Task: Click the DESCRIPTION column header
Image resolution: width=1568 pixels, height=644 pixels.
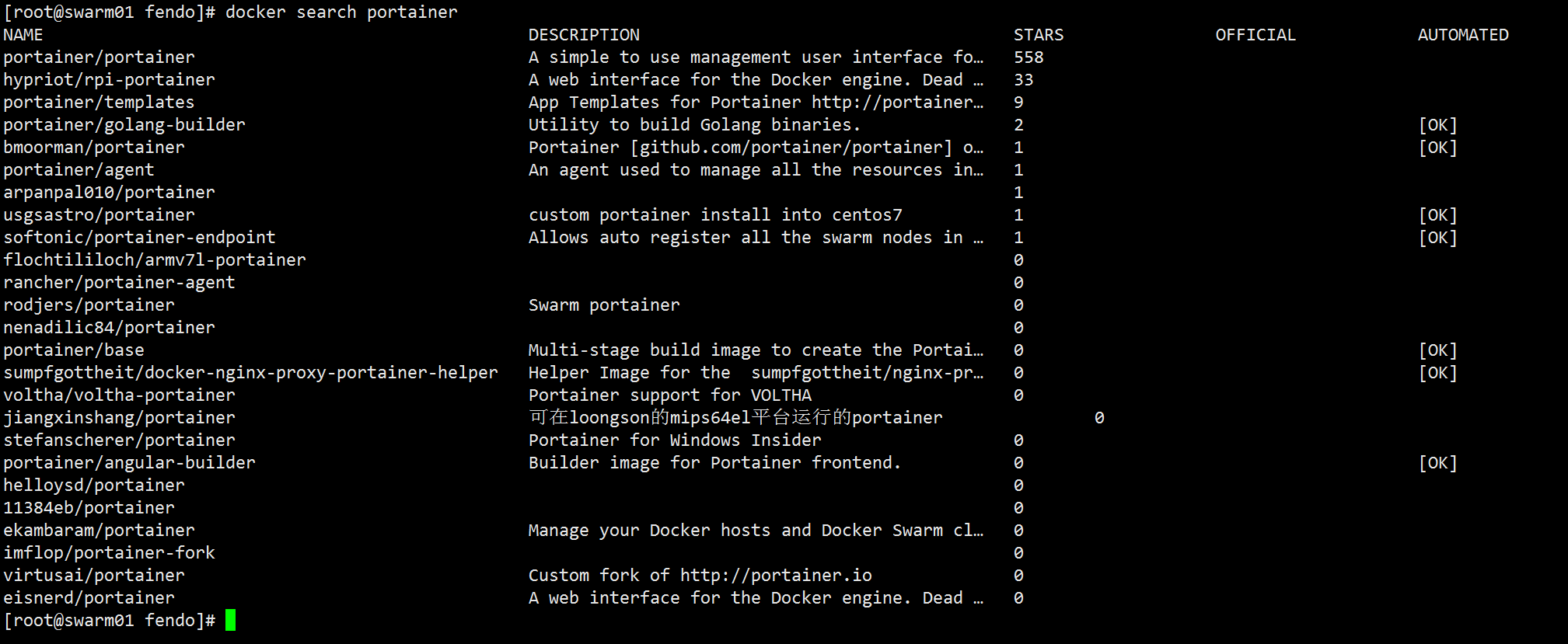Action: pyautogui.click(x=584, y=35)
